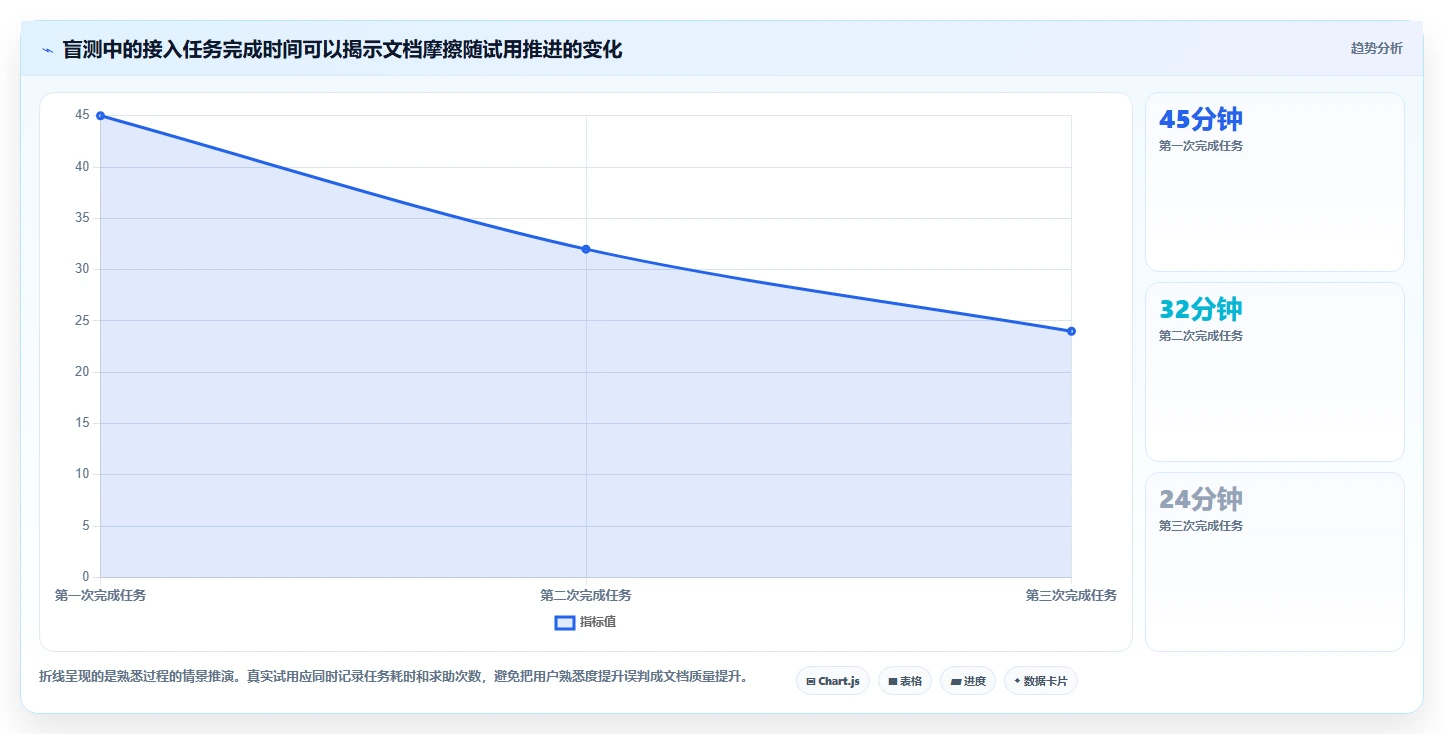
Task: Click the data point at 第一次完成任务
Action: coord(100,116)
